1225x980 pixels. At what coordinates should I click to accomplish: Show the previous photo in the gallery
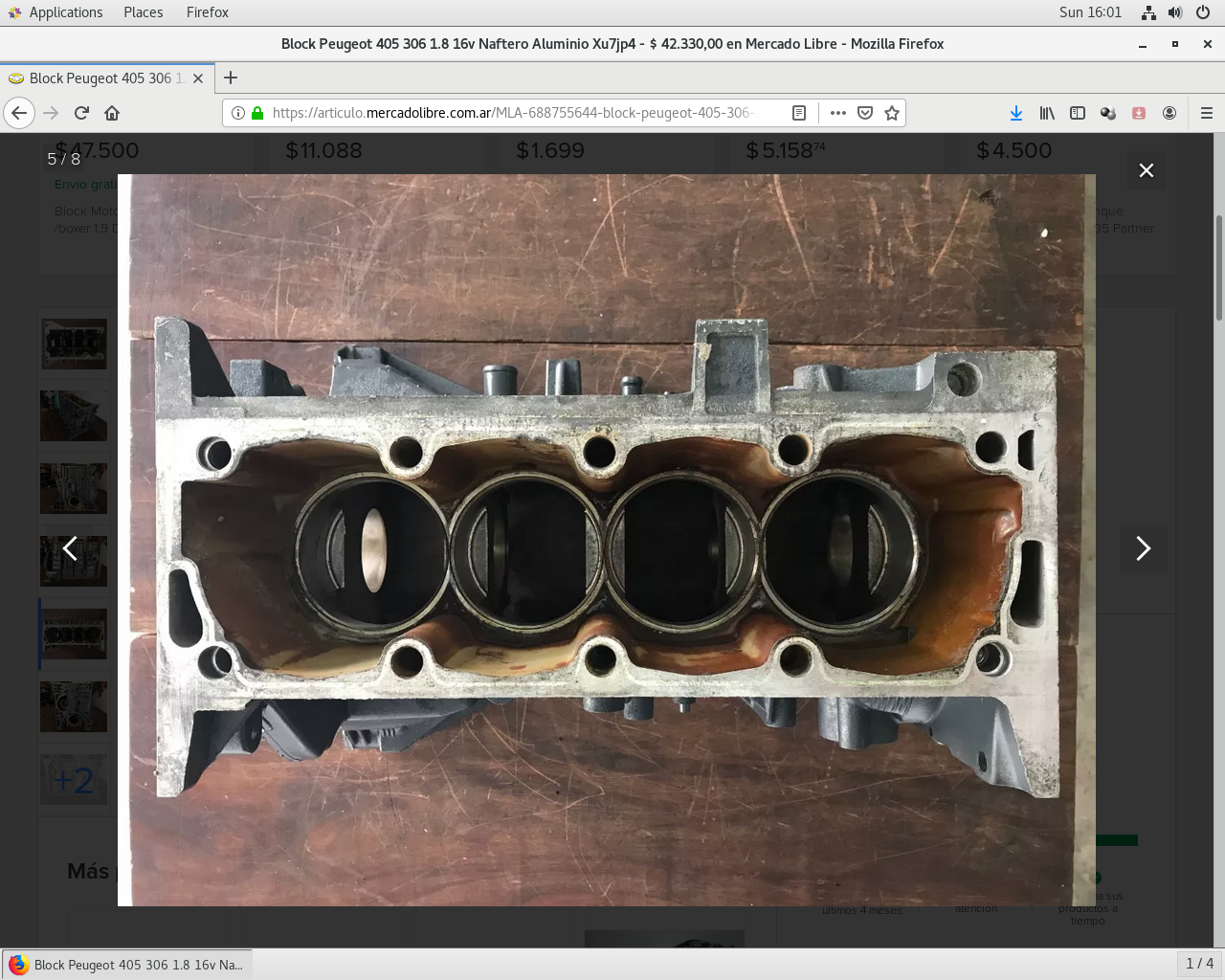coord(70,548)
